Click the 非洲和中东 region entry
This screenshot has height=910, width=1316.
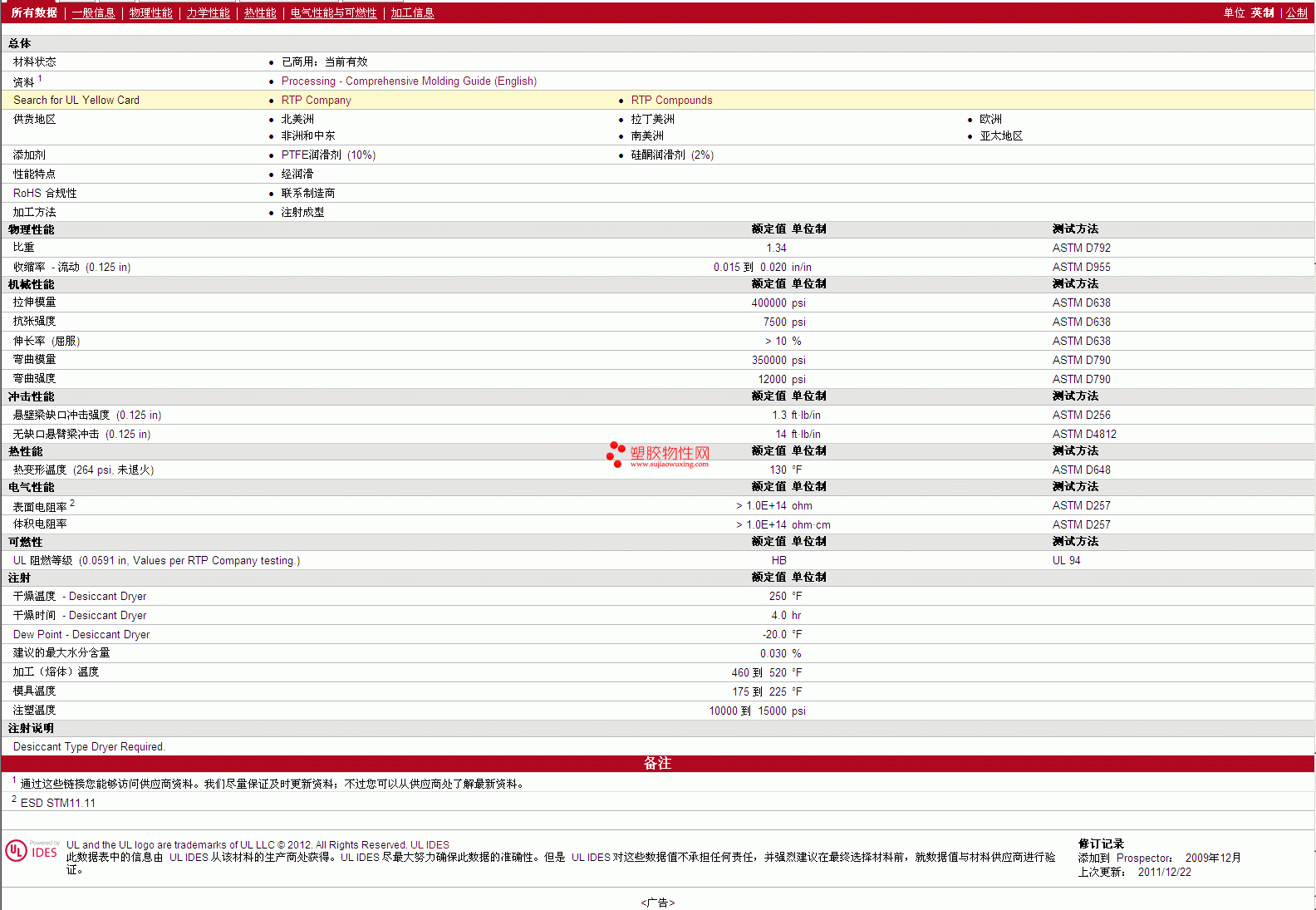[307, 136]
